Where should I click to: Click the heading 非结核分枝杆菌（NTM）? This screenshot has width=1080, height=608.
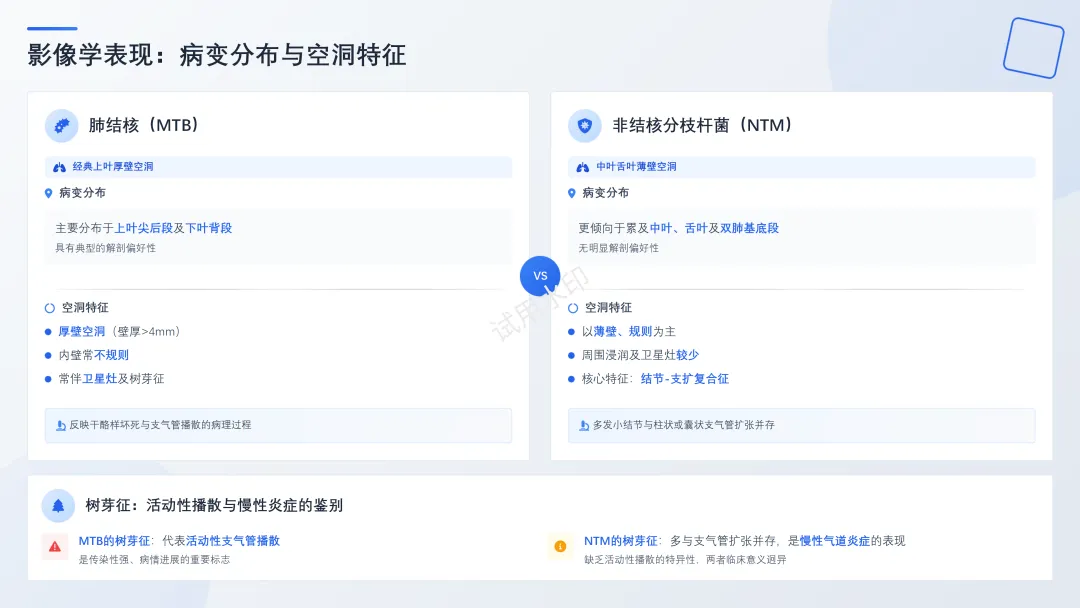click(703, 125)
